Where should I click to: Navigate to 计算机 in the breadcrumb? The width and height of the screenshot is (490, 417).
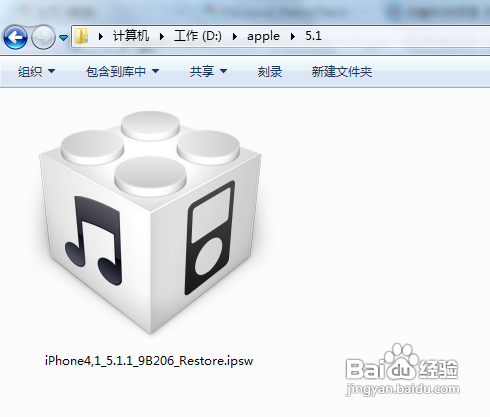point(131,36)
